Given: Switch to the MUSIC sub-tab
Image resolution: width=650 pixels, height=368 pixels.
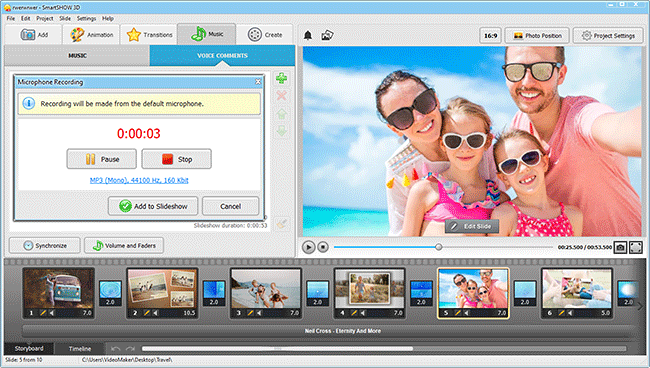Looking at the screenshot, I should click(77, 56).
